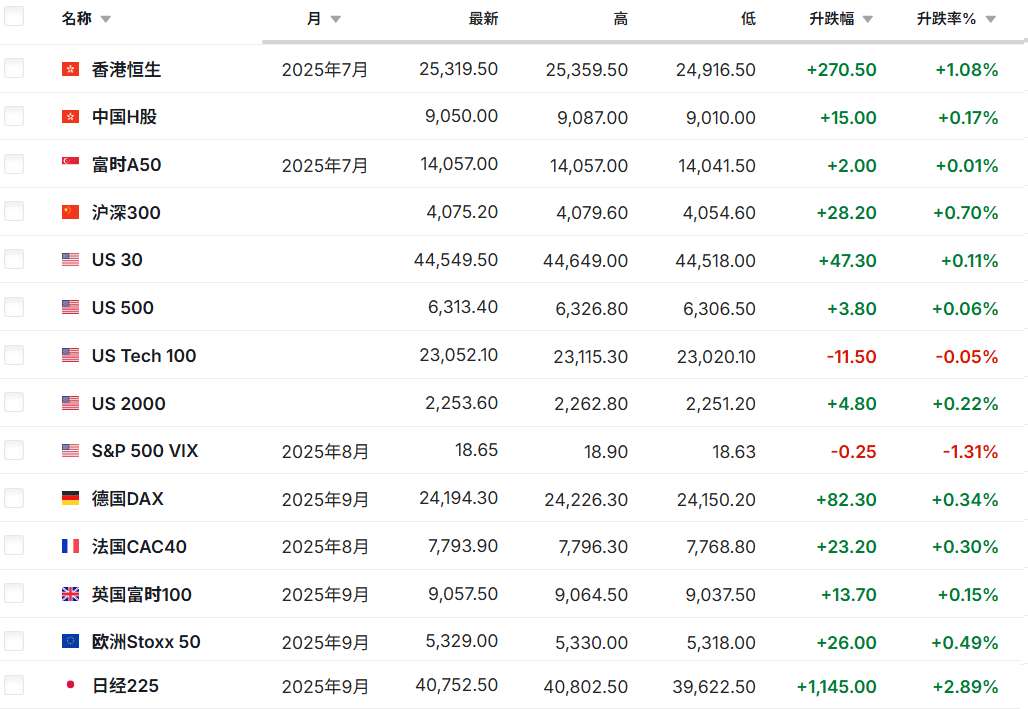
Task: Open the 中国H股 index link
Action: pyautogui.click(x=125, y=117)
